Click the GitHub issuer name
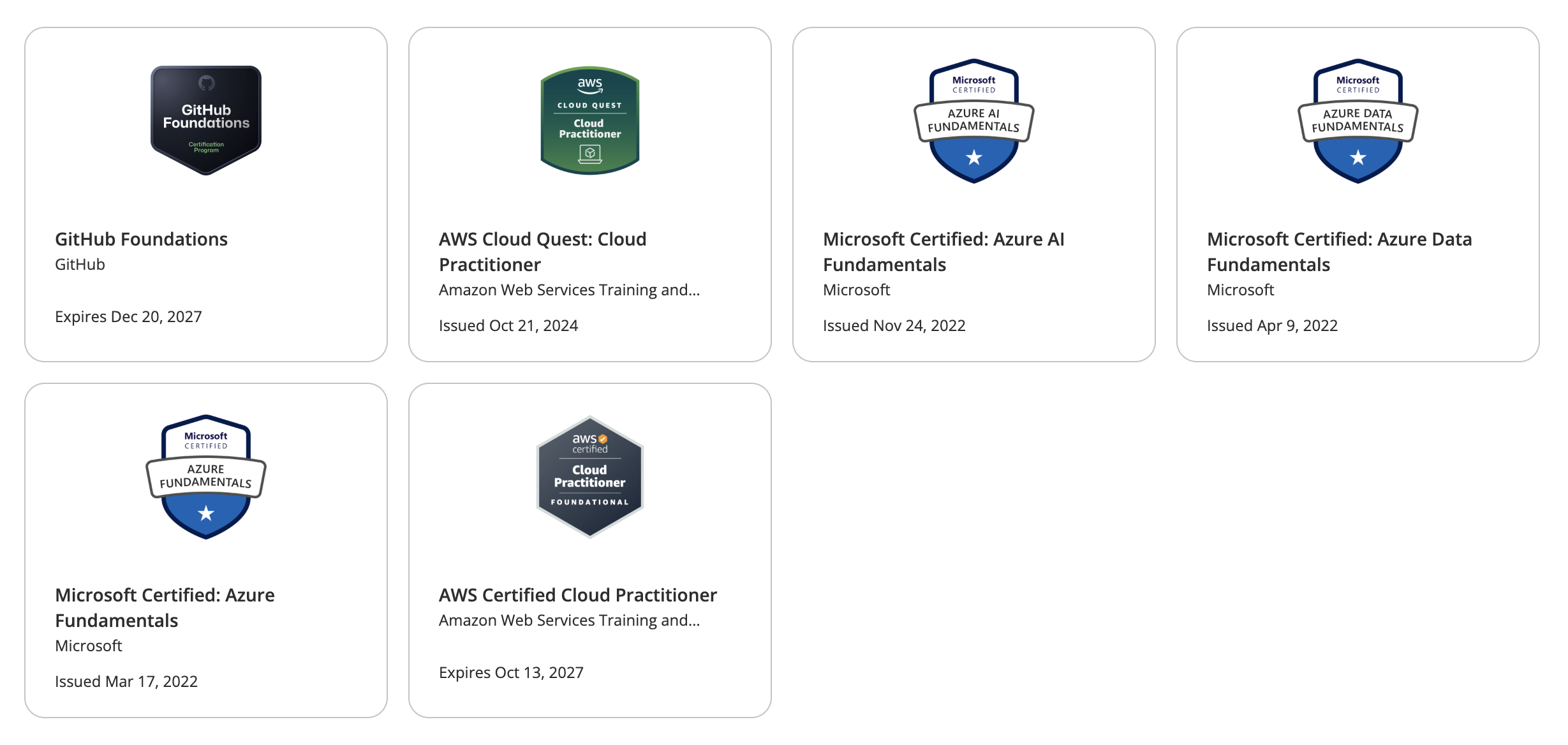This screenshot has width=1568, height=745. [x=80, y=265]
